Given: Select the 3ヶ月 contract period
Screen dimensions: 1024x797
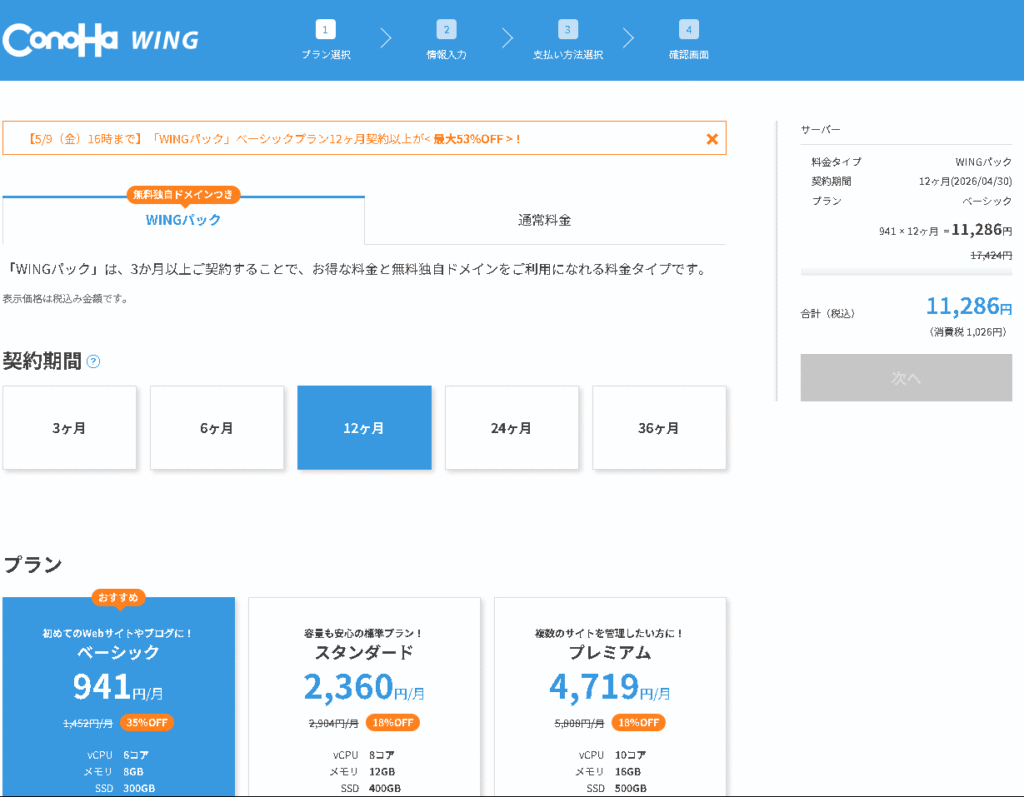Looking at the screenshot, I should click(69, 428).
